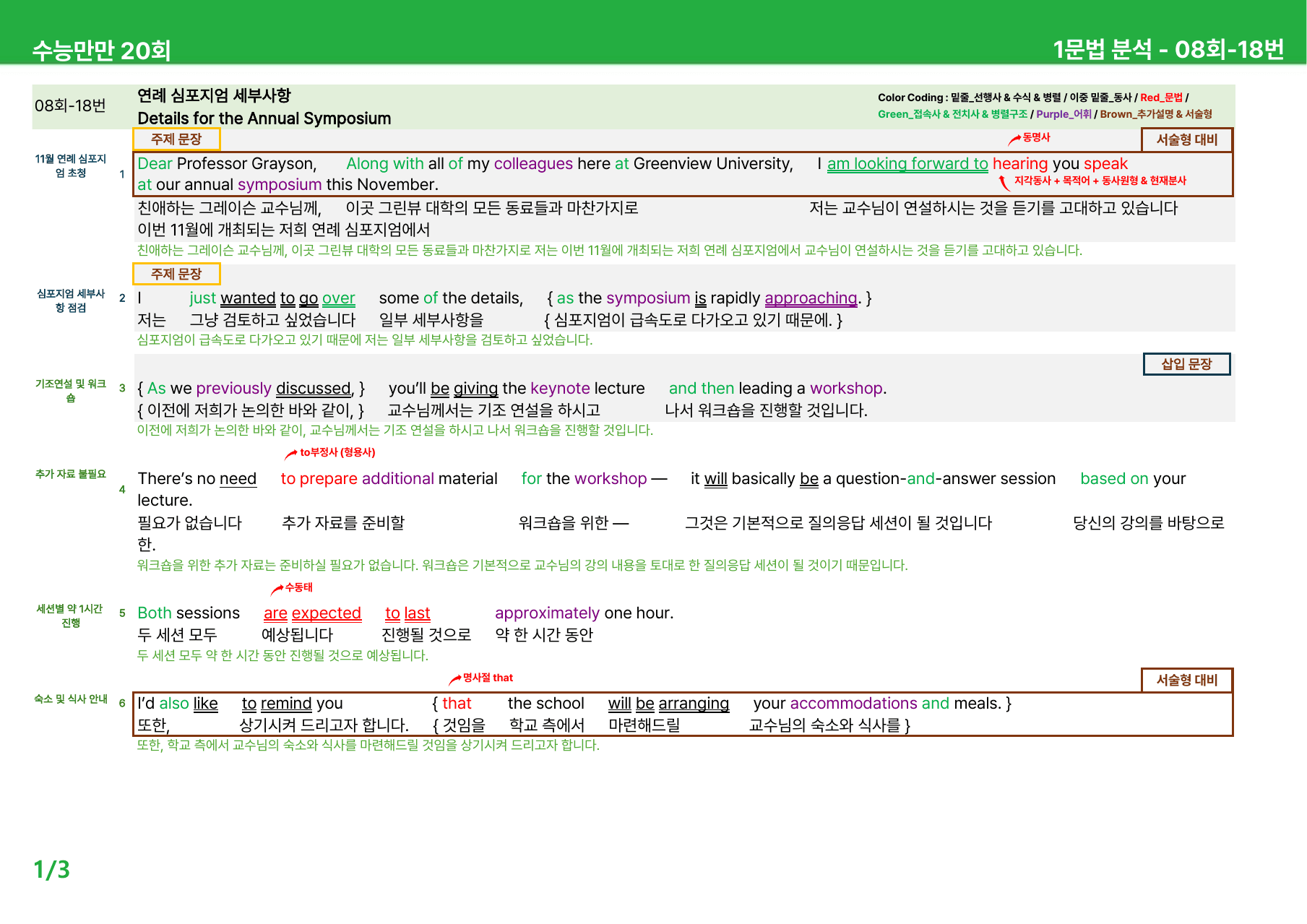
Task: Select the title 'Details for the Annual Symposium'
Action: [264, 118]
